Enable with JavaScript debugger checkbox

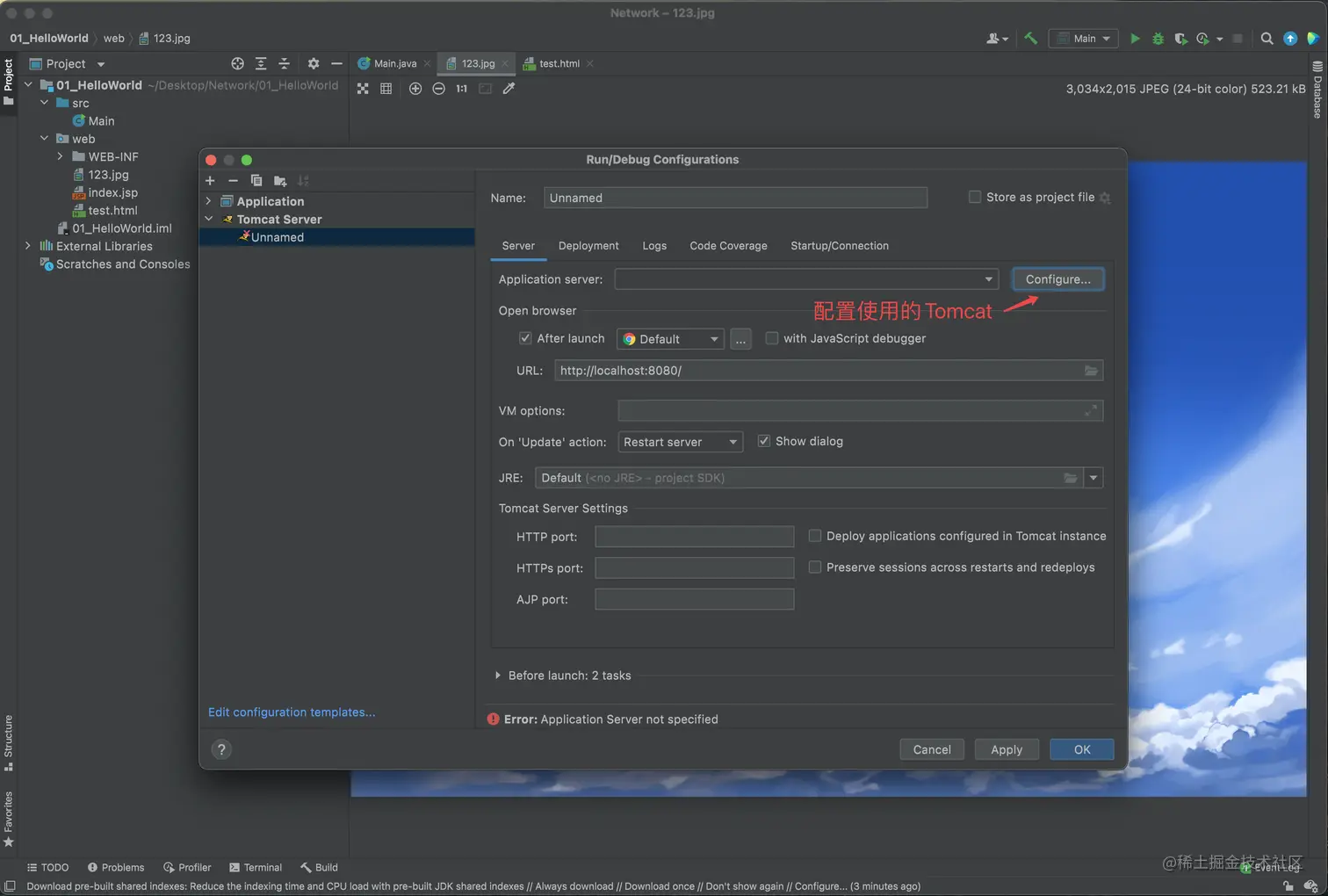772,338
